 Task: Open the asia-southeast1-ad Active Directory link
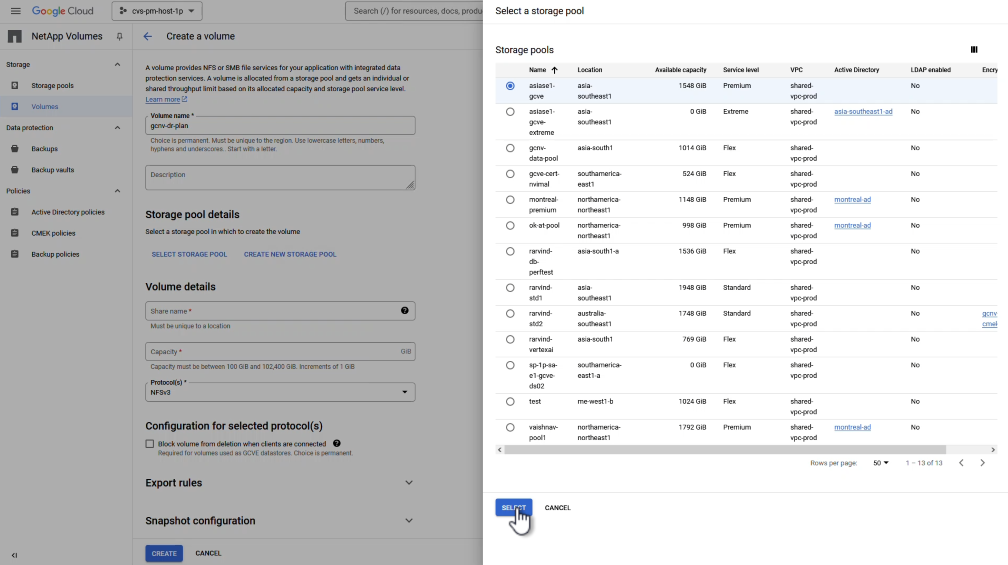pos(863,112)
